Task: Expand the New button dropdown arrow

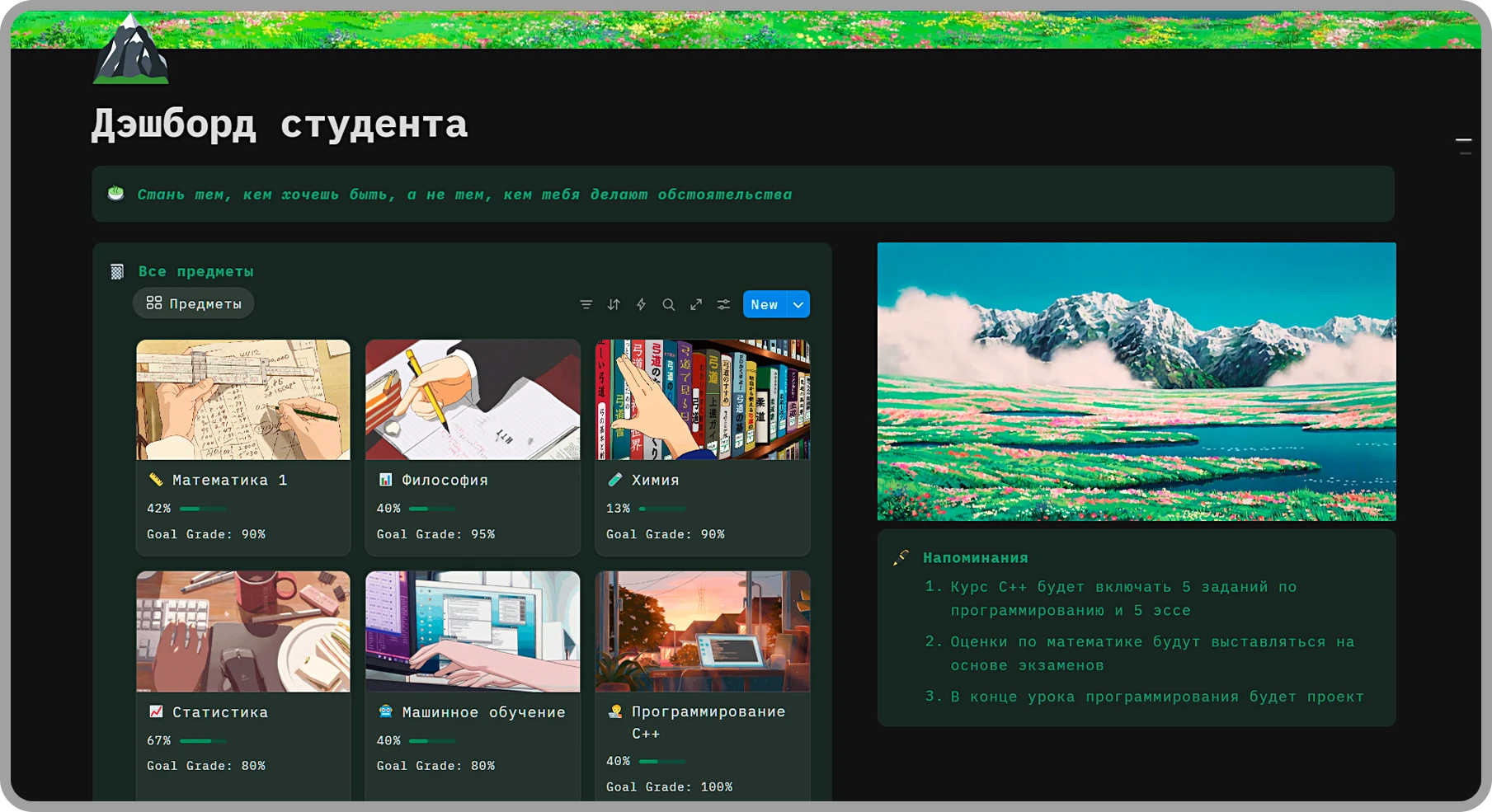Action: point(798,304)
